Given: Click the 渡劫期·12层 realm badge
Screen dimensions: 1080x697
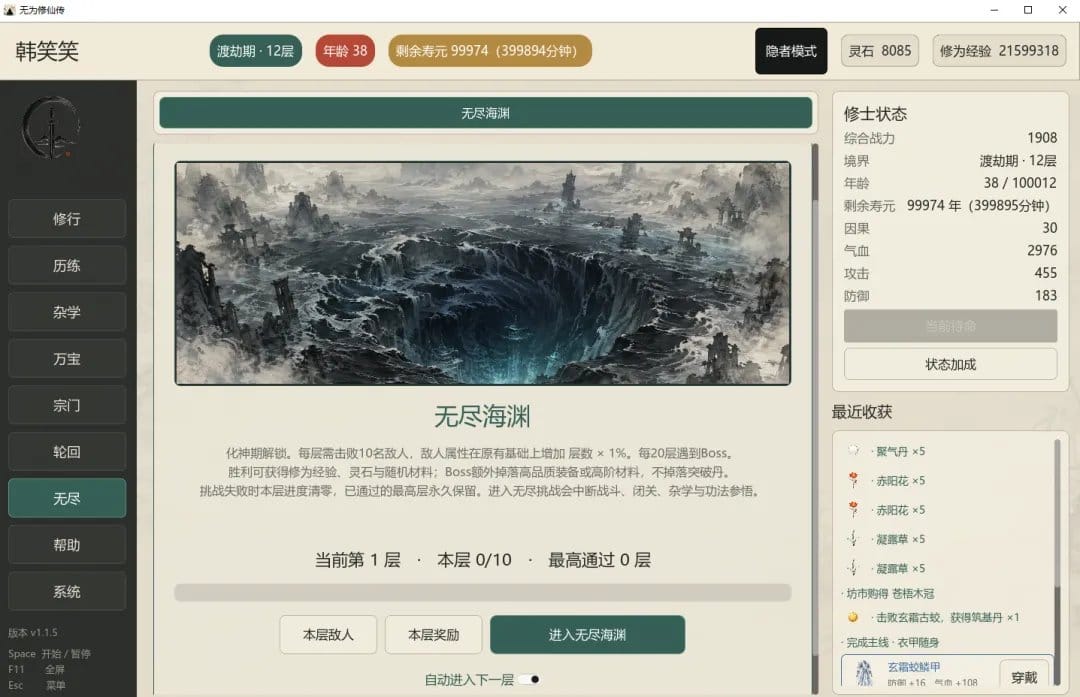Looking at the screenshot, I should 256,51.
